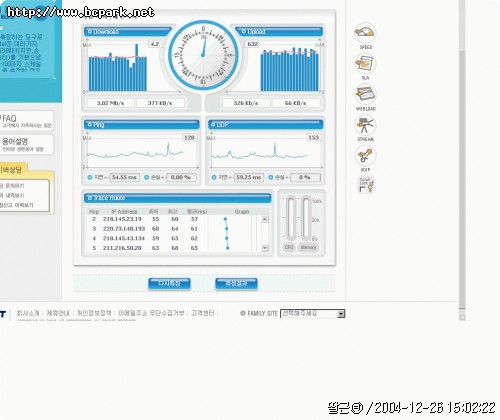500x420 pixels.
Task: Click the CPU label button
Action: (x=289, y=247)
